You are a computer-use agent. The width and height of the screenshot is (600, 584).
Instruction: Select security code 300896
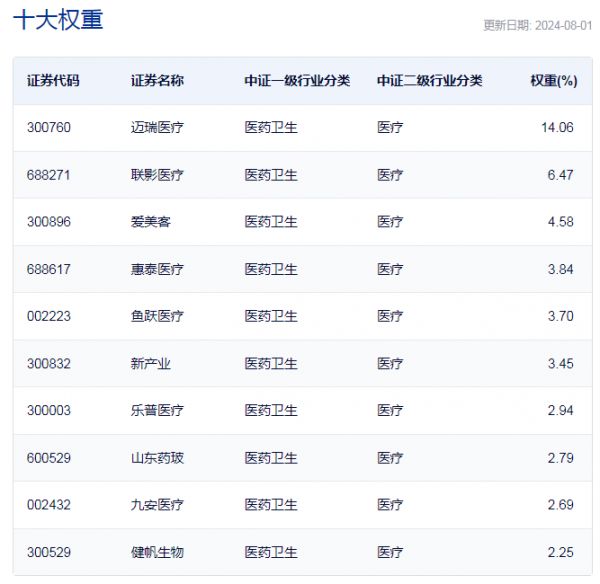49,222
